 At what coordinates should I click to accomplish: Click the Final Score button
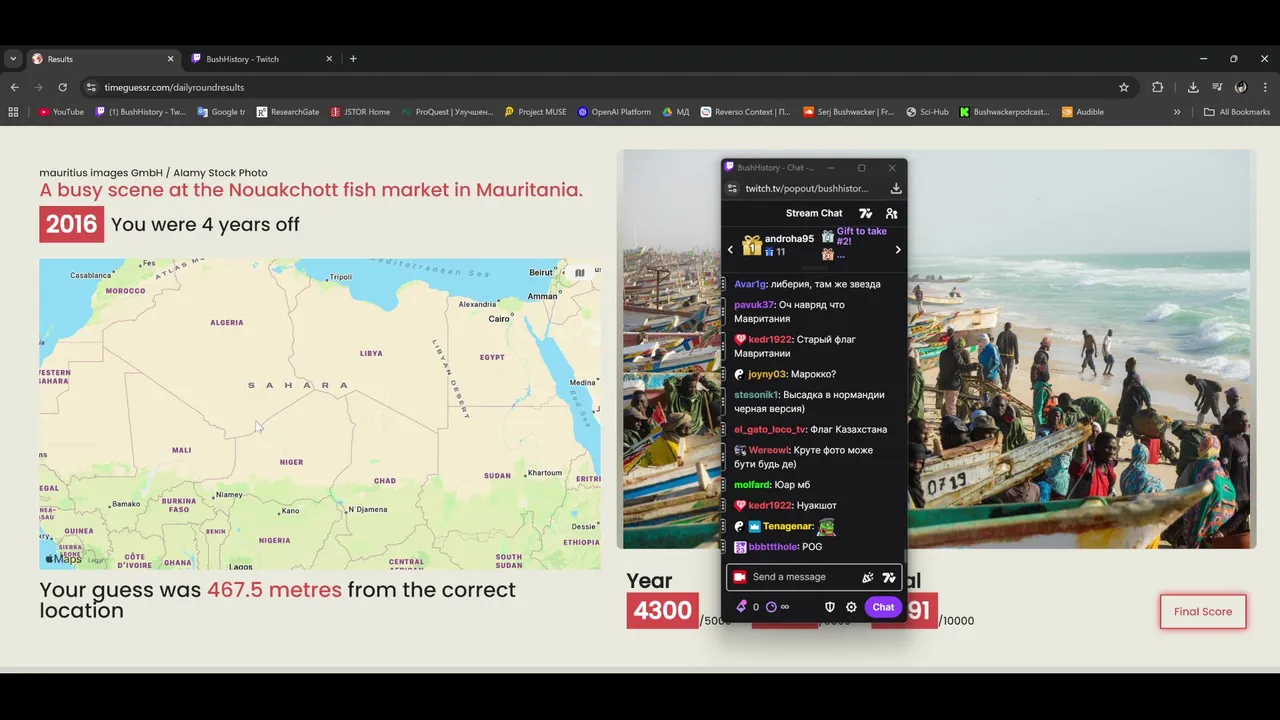tap(1203, 612)
